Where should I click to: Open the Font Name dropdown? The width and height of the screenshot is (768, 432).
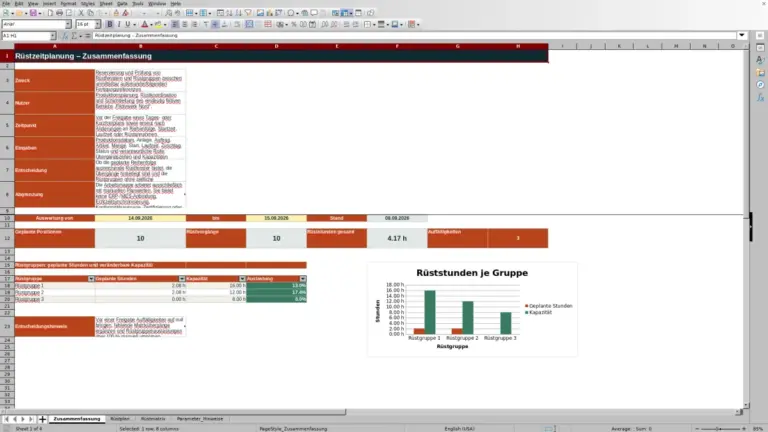pyautogui.click(x=68, y=24)
